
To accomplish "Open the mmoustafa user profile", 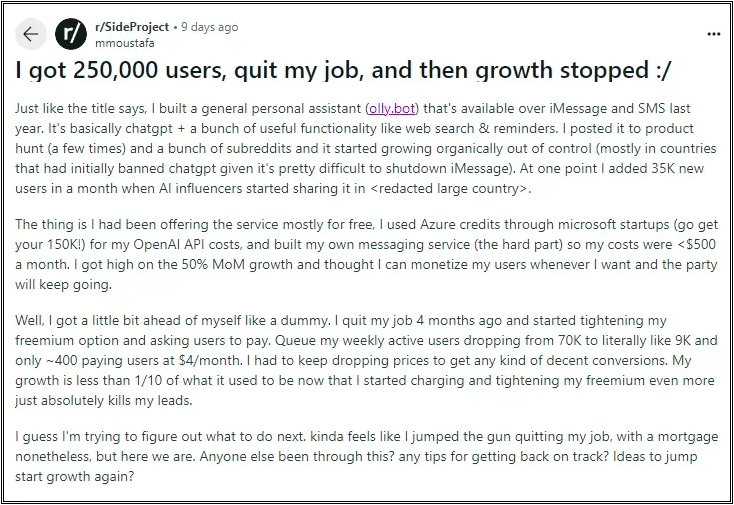I will [125, 43].
